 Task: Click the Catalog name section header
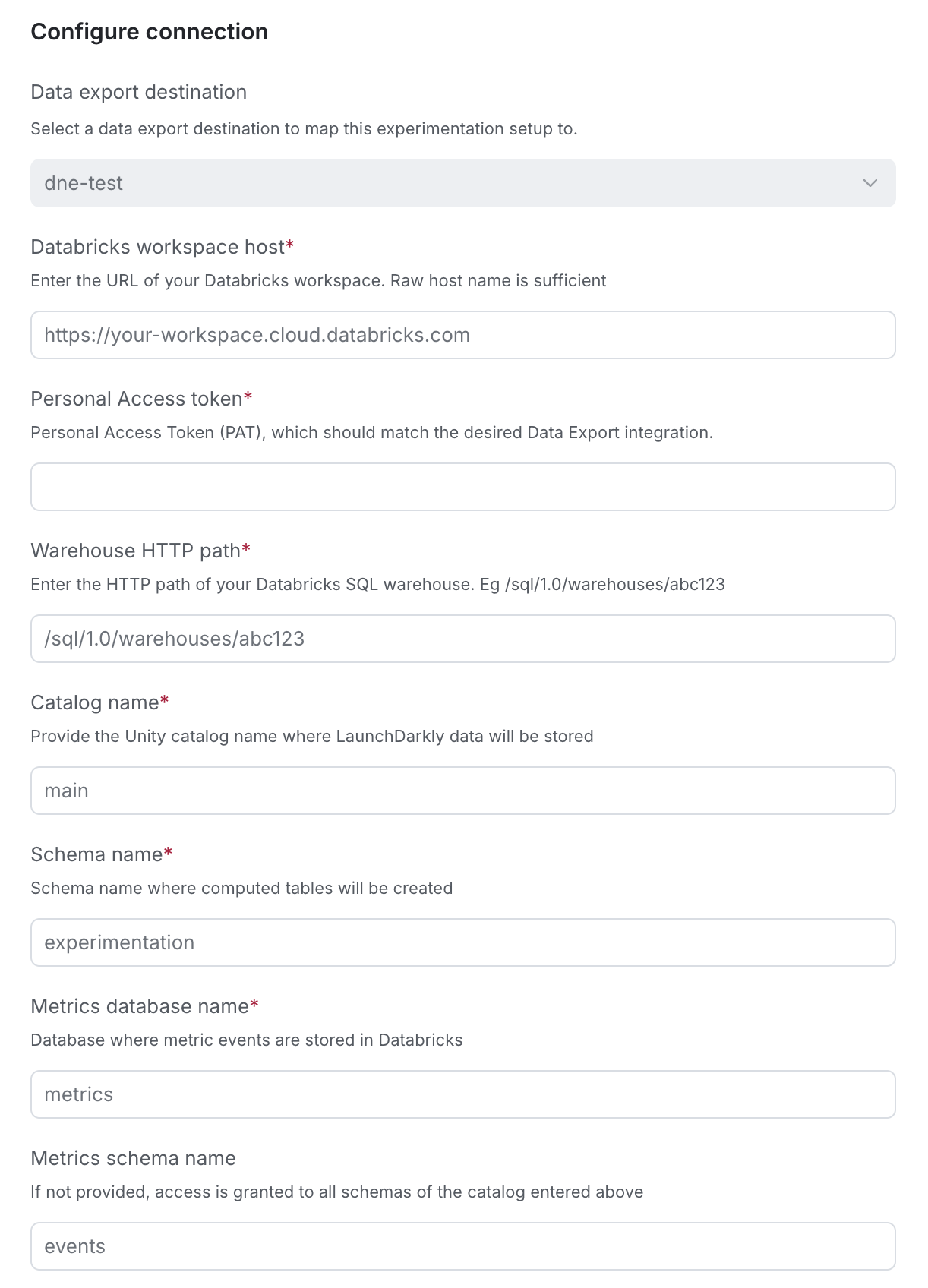(93, 702)
